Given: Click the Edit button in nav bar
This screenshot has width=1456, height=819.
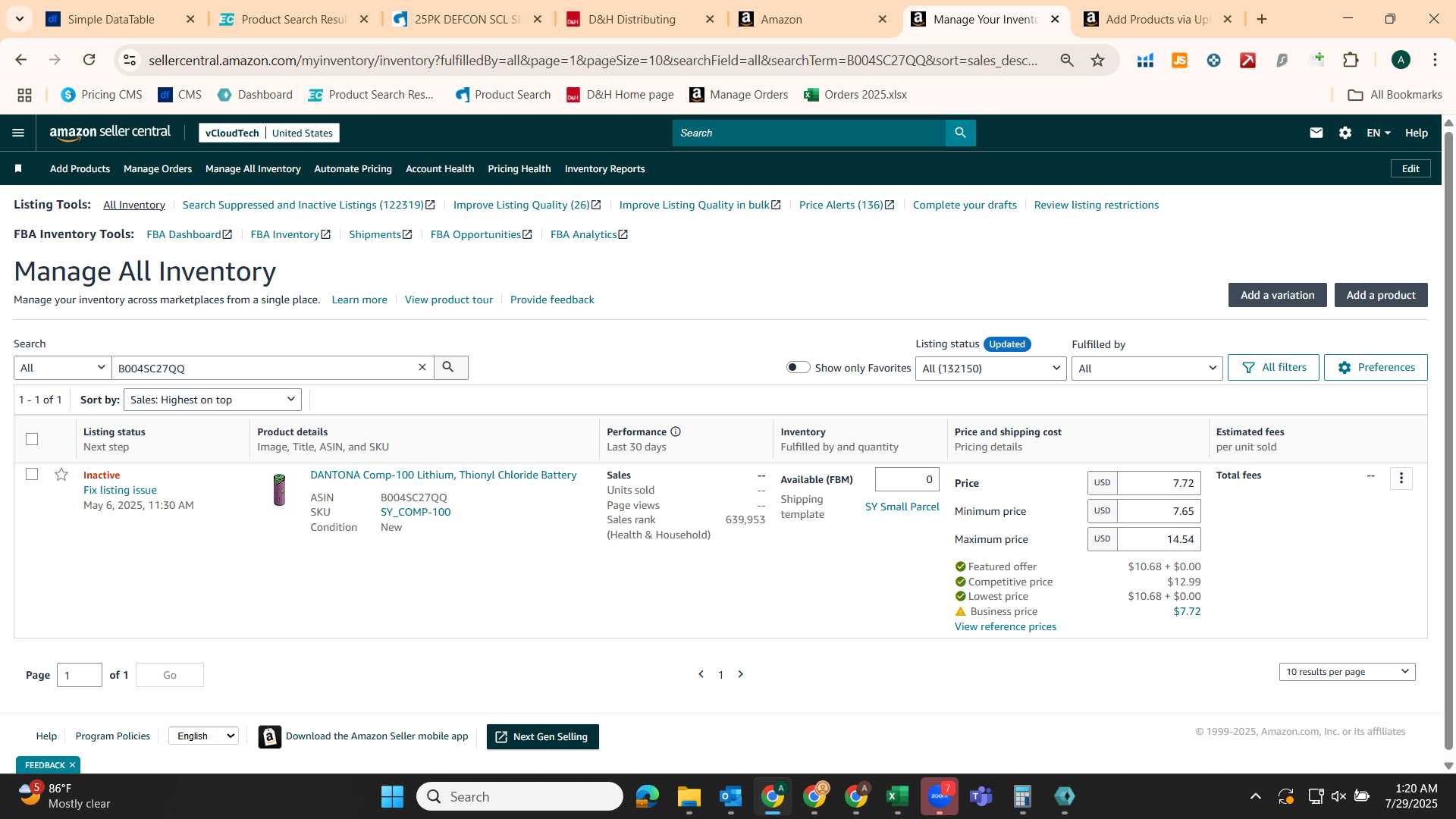Looking at the screenshot, I should coord(1410,168).
